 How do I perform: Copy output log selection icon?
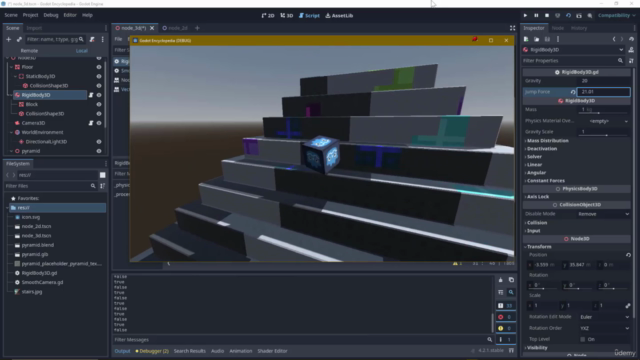click(511, 280)
